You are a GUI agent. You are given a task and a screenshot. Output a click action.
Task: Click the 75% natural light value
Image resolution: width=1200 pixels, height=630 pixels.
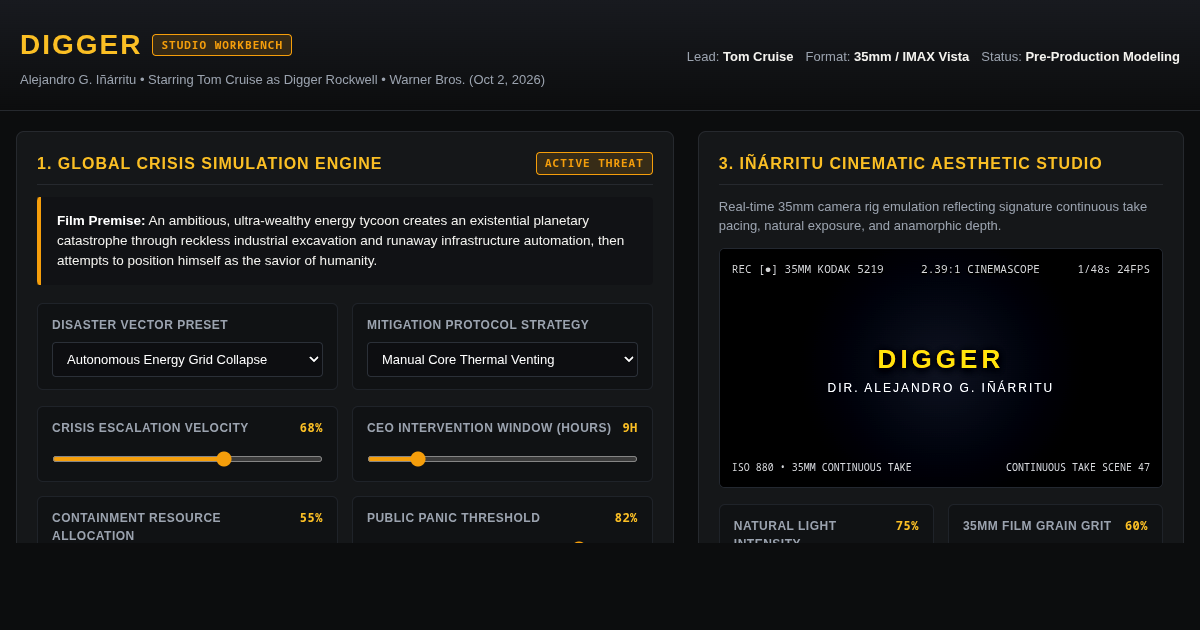(907, 526)
